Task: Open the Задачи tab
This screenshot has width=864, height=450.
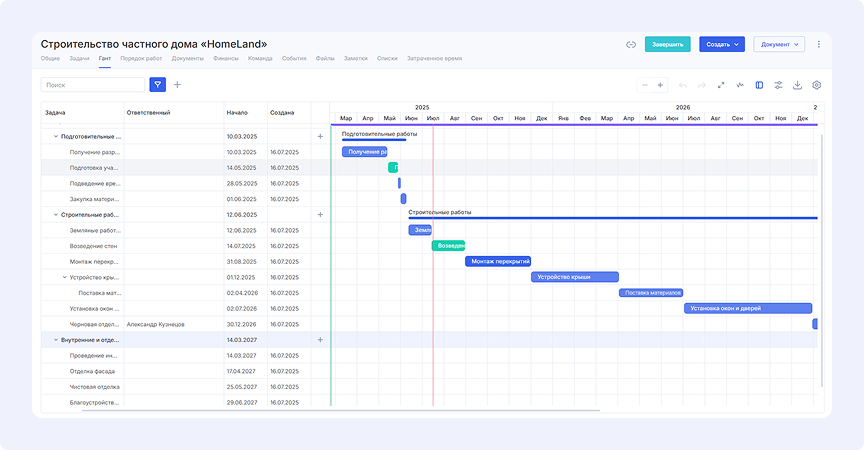Action: (x=79, y=60)
